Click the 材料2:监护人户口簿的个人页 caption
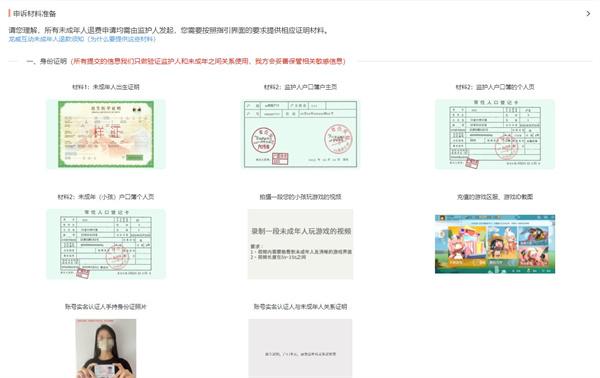 (495, 87)
